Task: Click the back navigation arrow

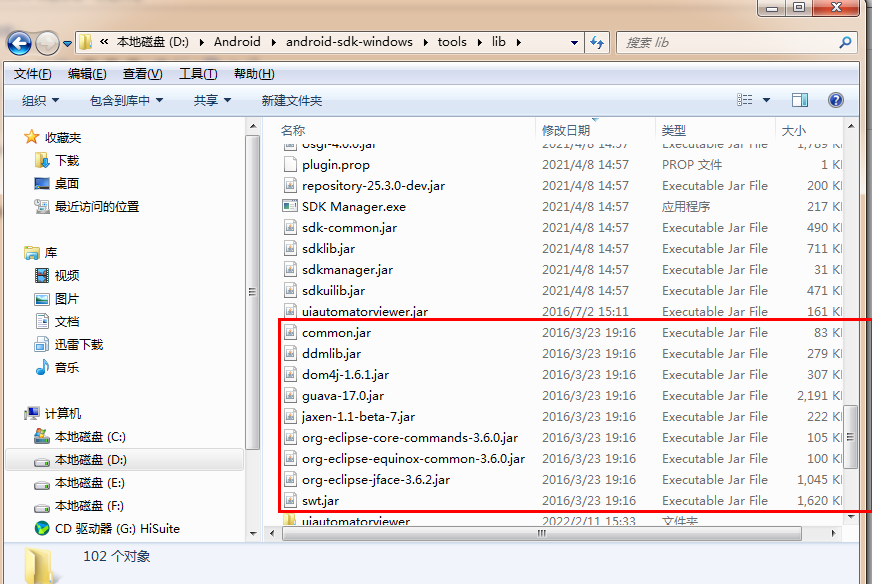Action: (18, 42)
